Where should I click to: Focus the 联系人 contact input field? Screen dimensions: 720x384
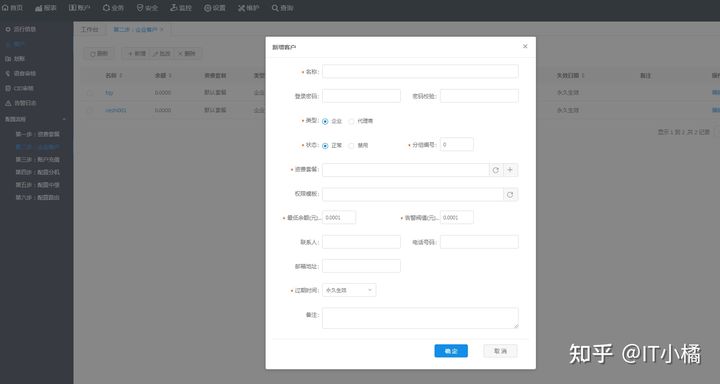click(x=361, y=242)
